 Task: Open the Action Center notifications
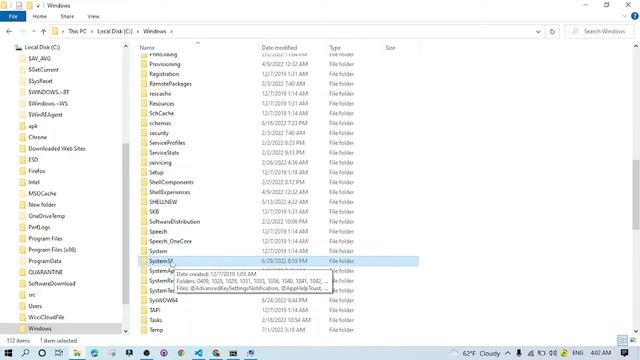[624, 353]
